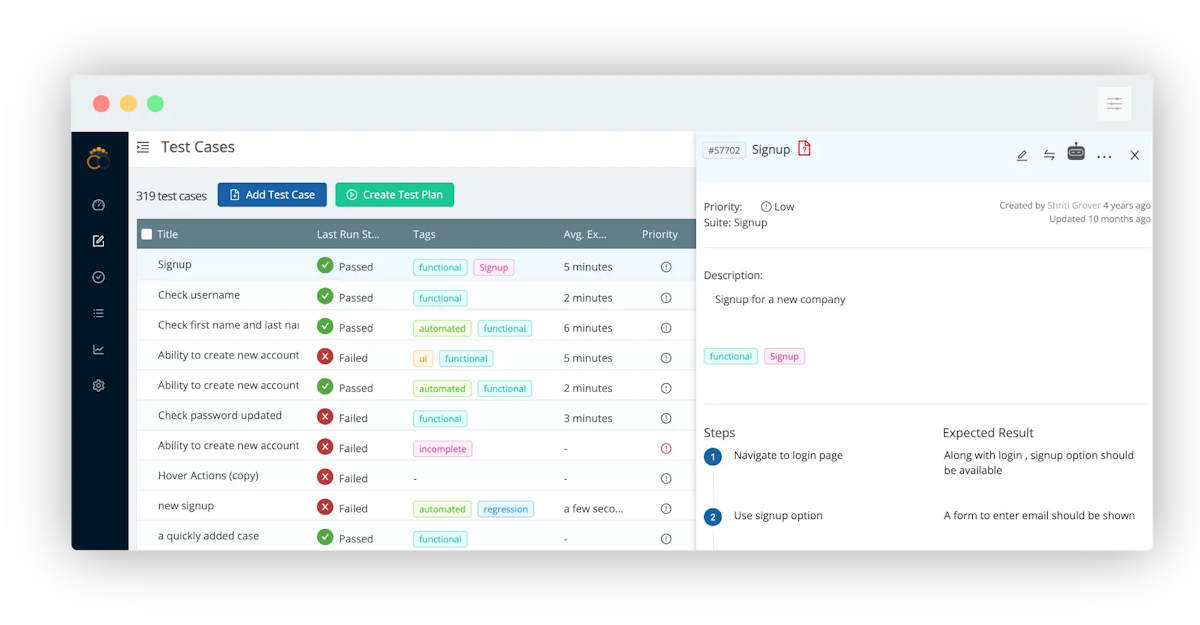Open the reports chart icon in sidebar
This screenshot has height=625, width=1200.
click(x=98, y=349)
